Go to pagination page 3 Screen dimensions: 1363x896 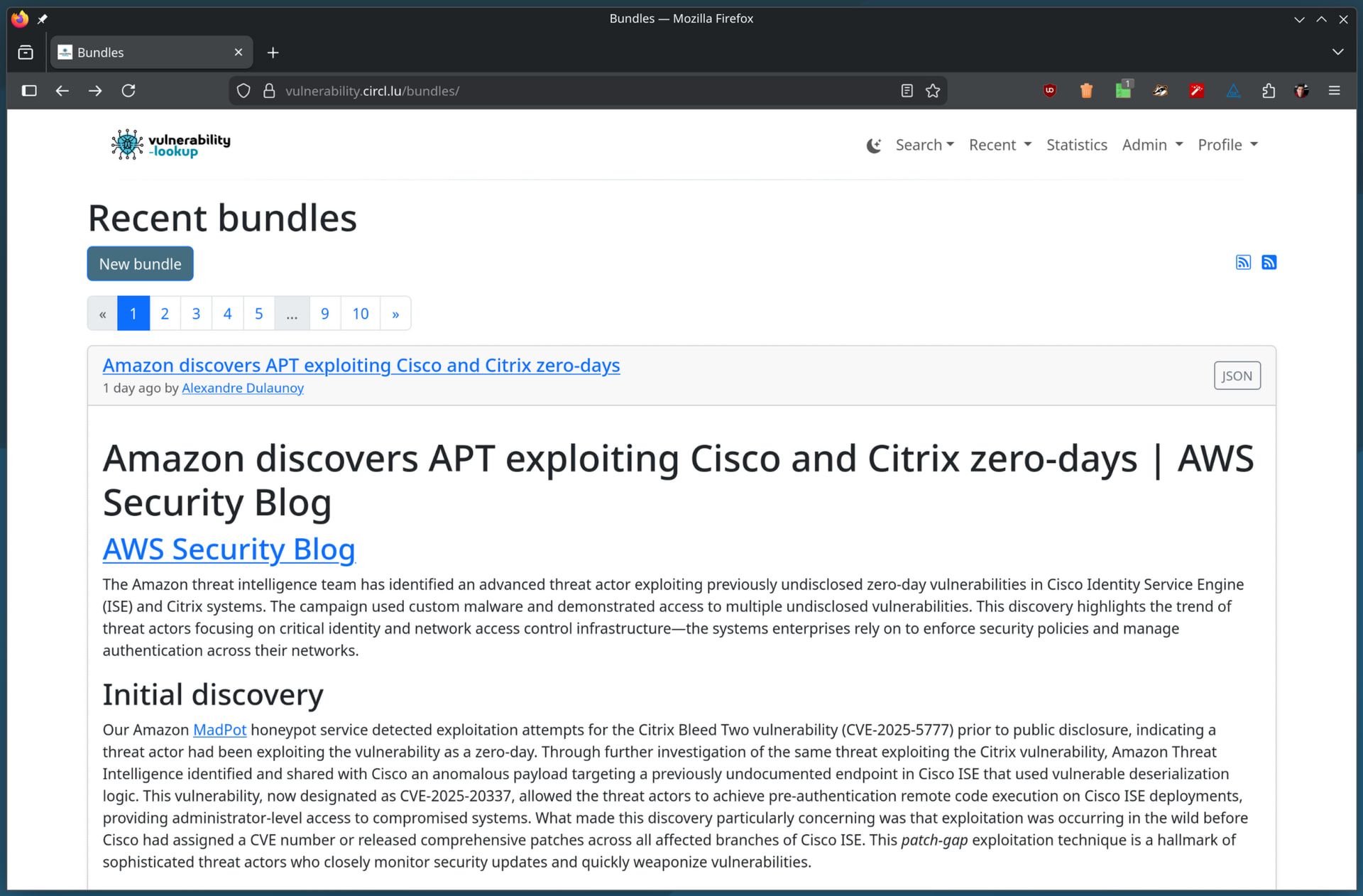click(x=196, y=314)
